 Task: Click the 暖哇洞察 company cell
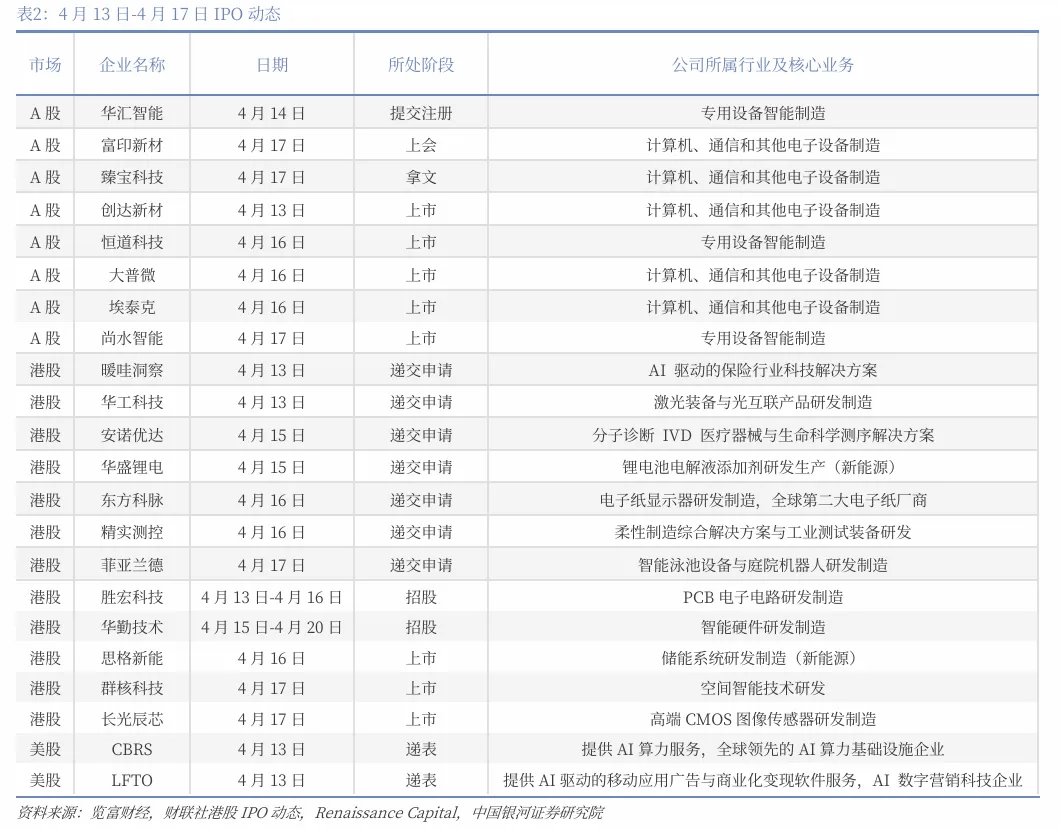pos(132,370)
